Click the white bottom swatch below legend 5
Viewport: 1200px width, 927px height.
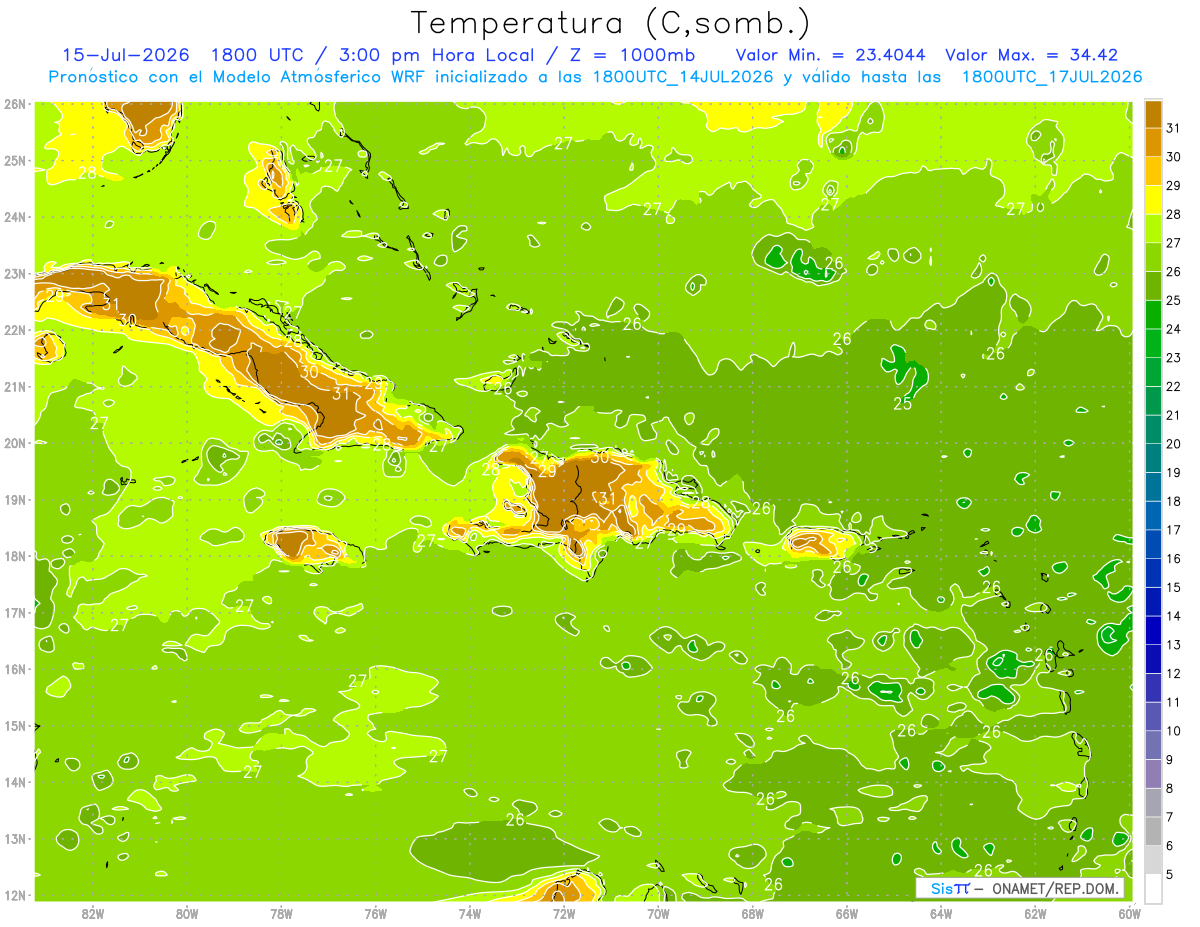point(1153,888)
